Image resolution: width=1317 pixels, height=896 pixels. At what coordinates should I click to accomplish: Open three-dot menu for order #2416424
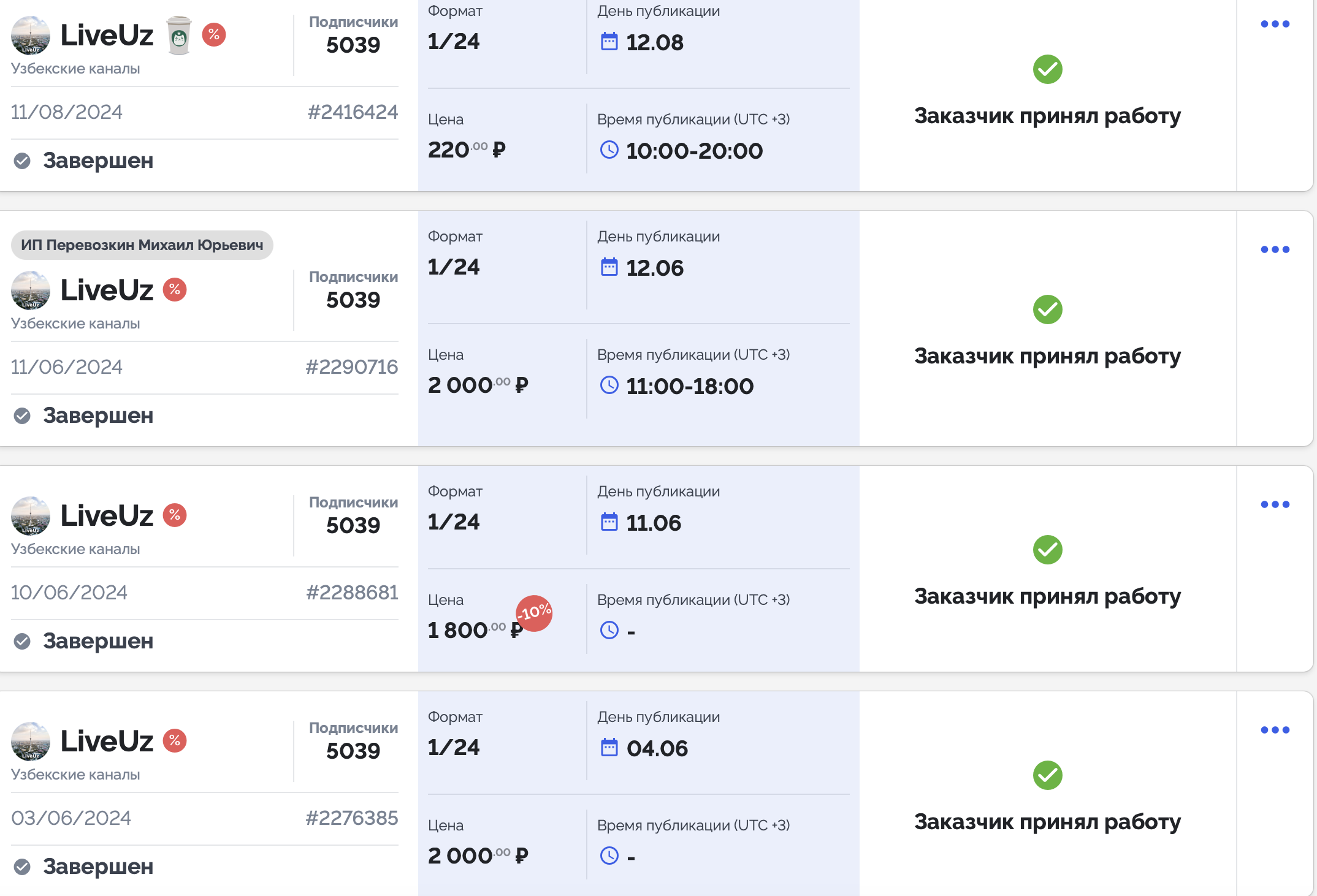click(1275, 25)
